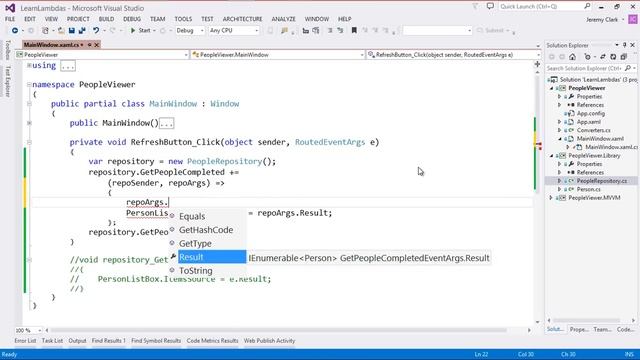Click the Navigate Backward toolbar icon

[15, 31]
